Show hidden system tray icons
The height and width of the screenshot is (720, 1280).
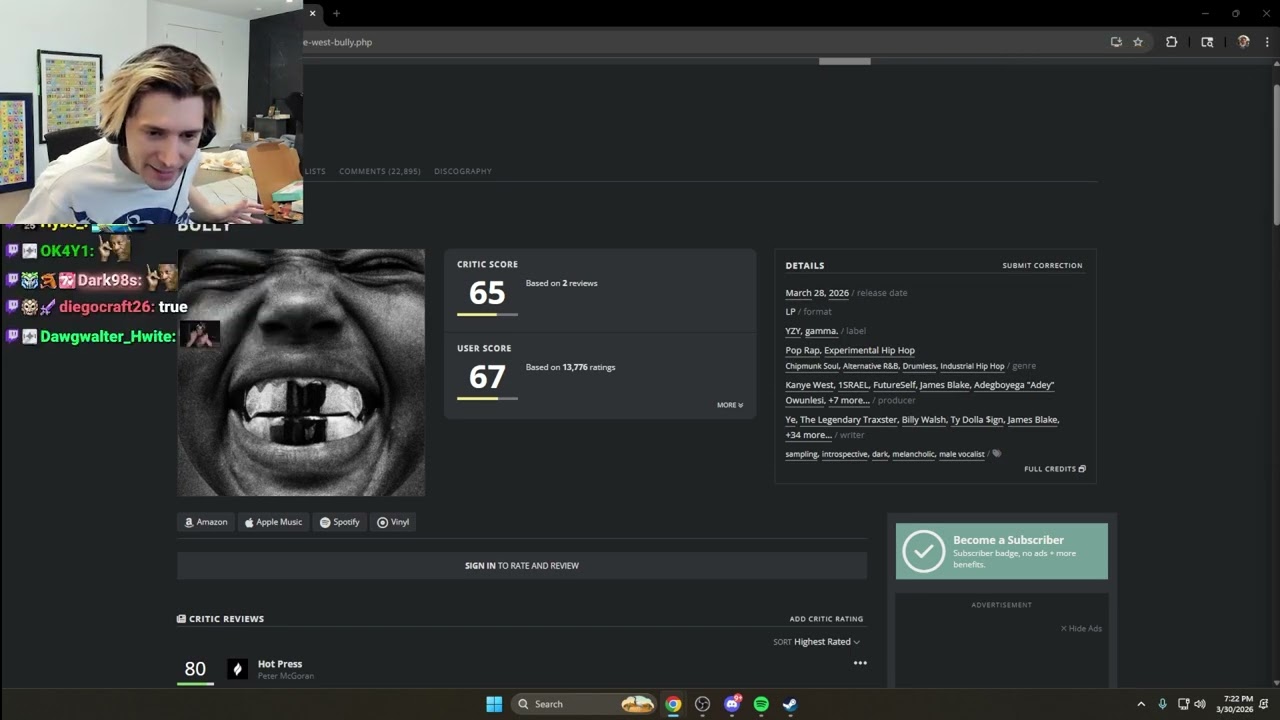click(x=1141, y=704)
